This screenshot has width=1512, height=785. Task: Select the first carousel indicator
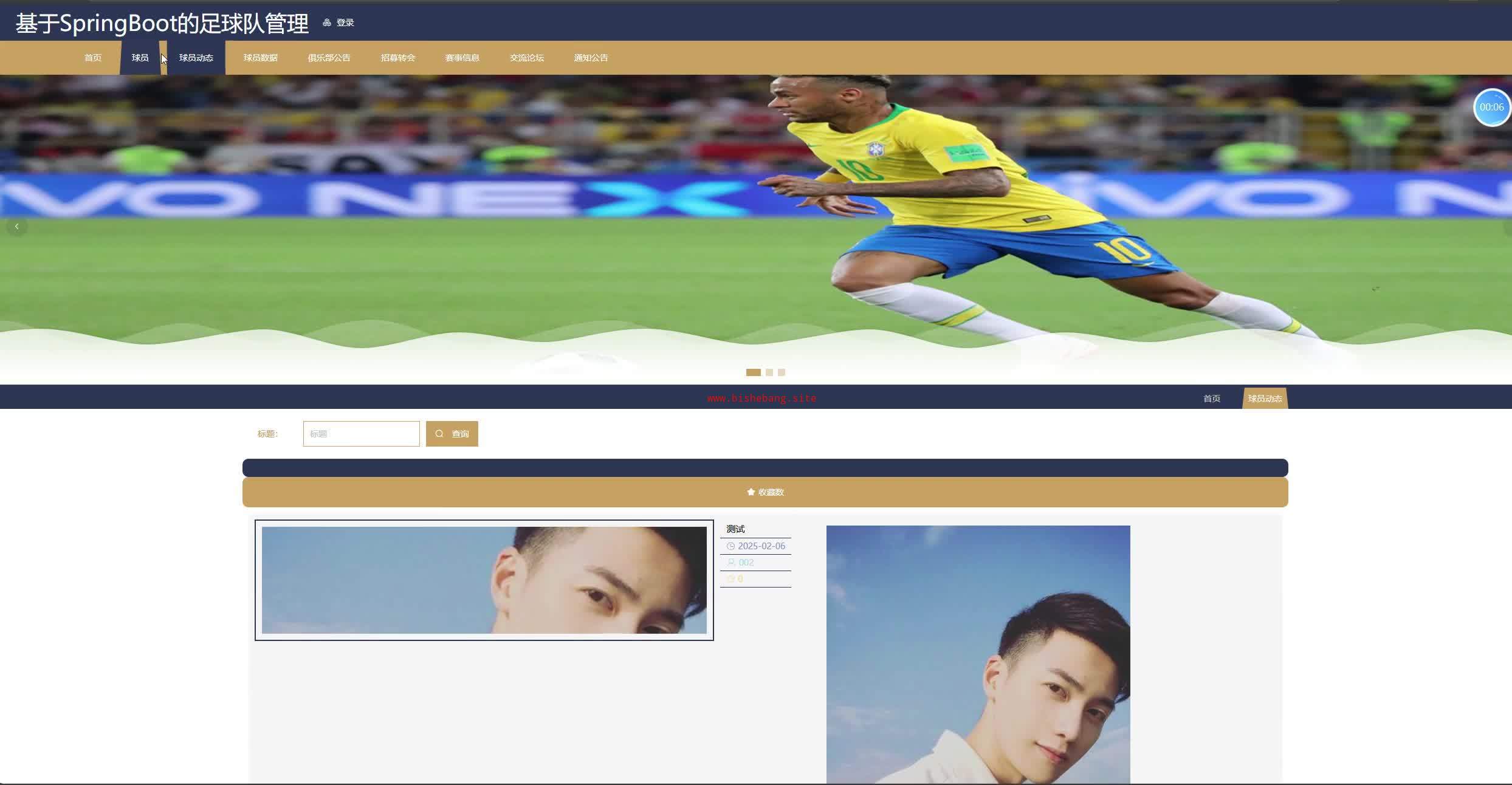[753, 372]
